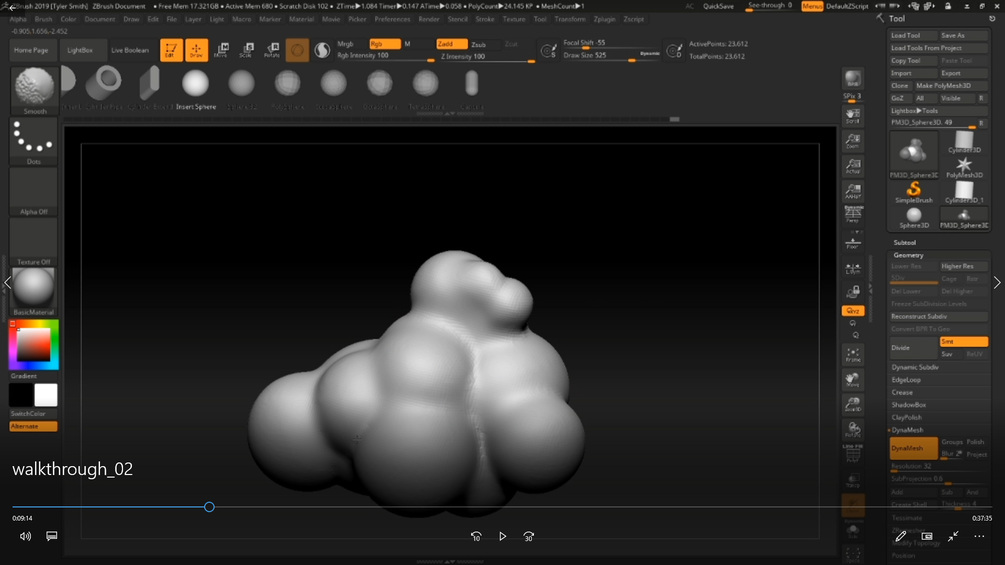Toggle the Mrgb mode
This screenshot has height=565, width=1005.
(351, 44)
